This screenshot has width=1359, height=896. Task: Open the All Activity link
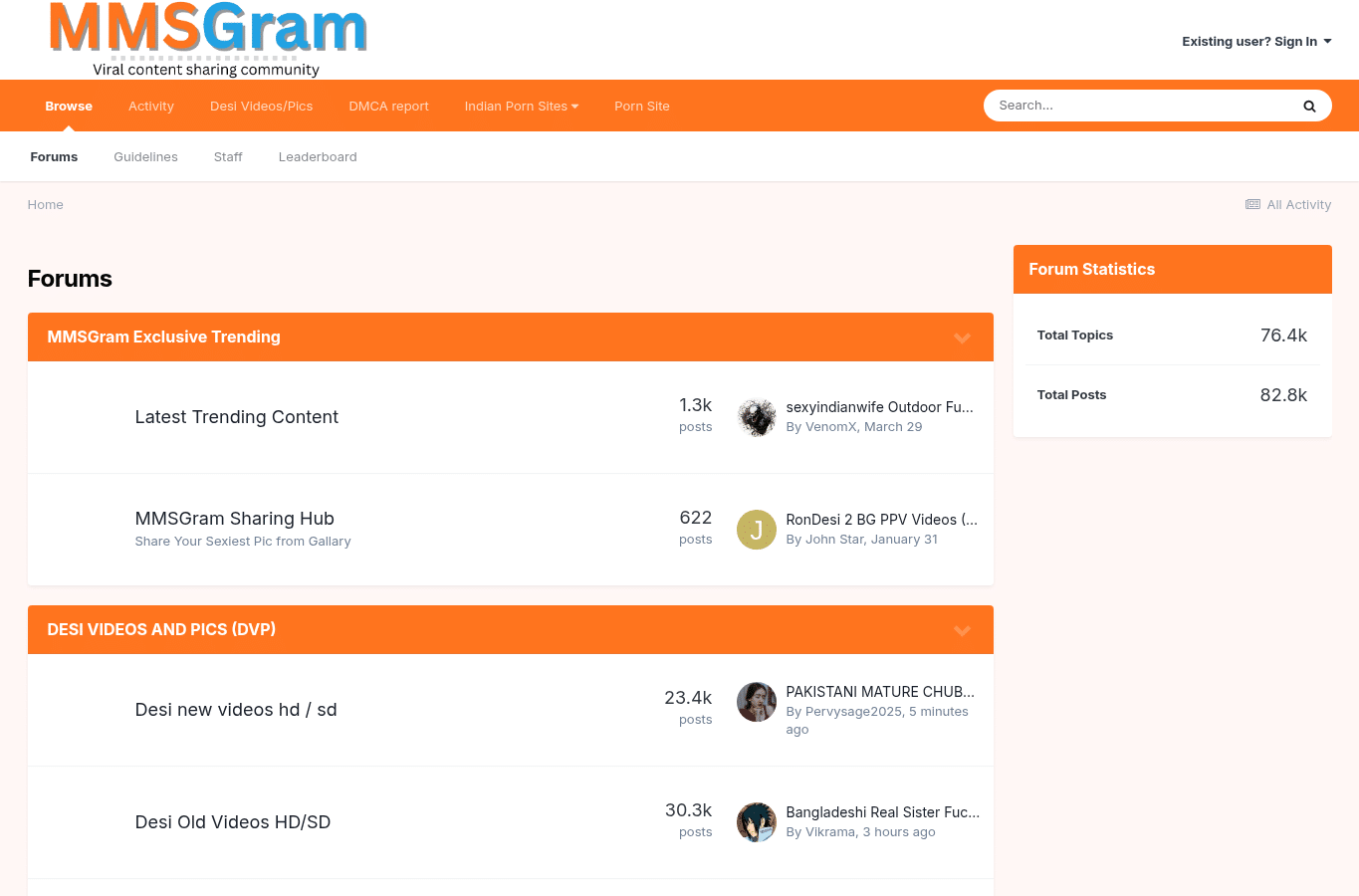1288,205
